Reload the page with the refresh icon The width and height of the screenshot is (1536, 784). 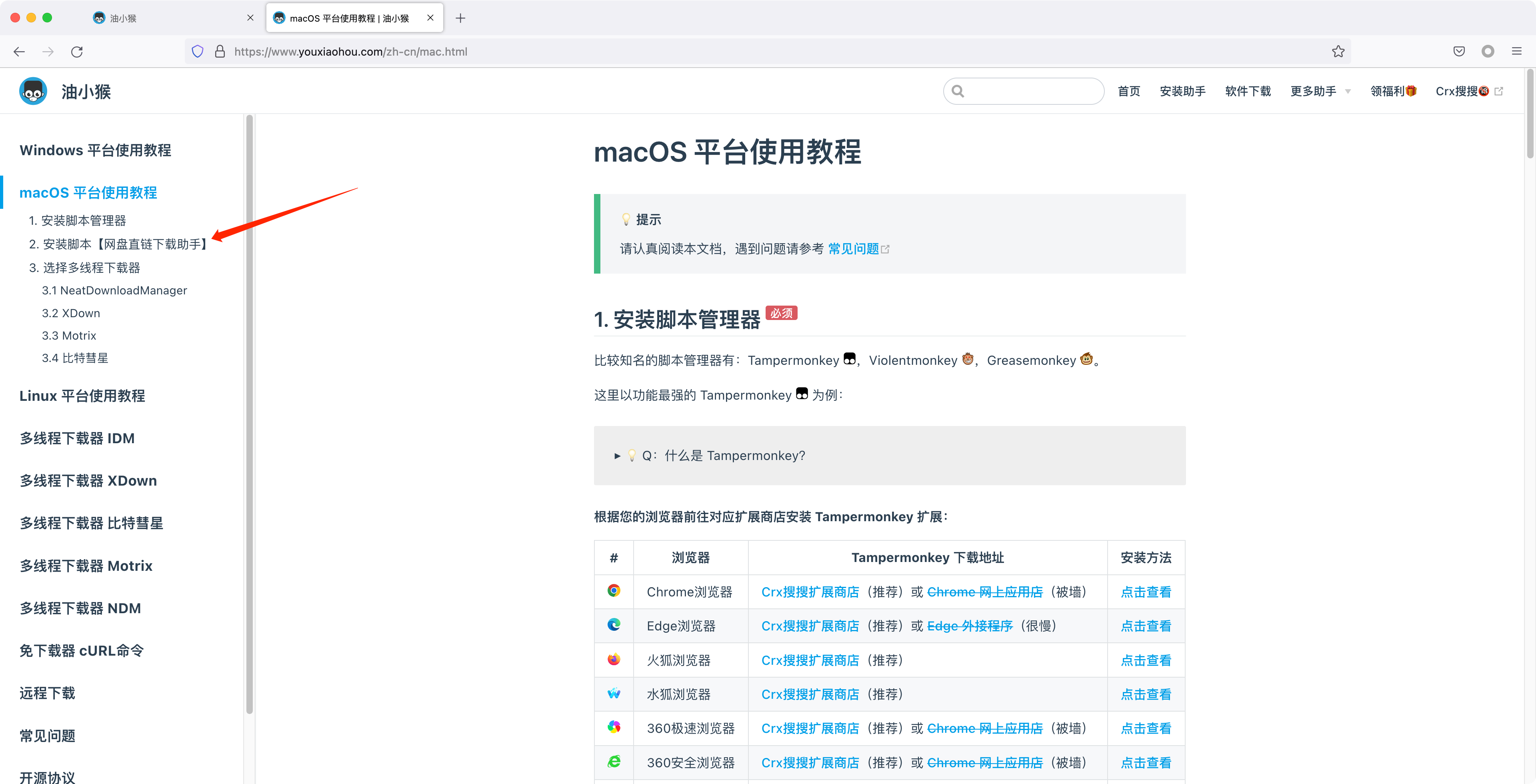[x=77, y=52]
